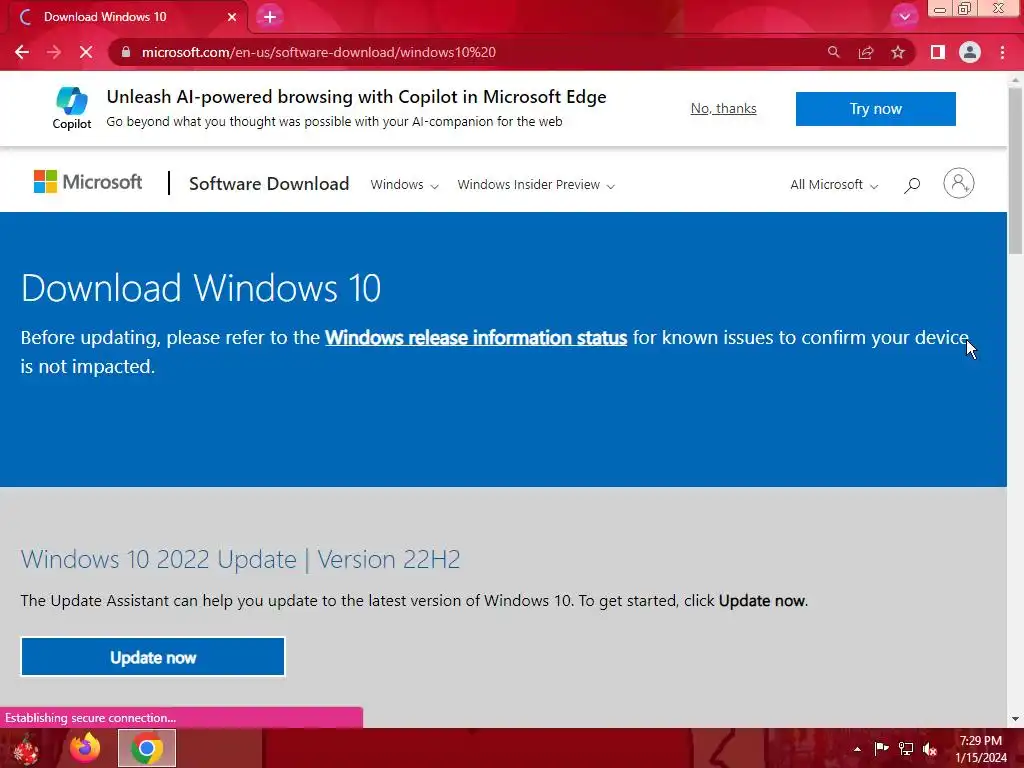1024x768 pixels.
Task: Click the scrollbar down arrow
Action: pos(1015,719)
